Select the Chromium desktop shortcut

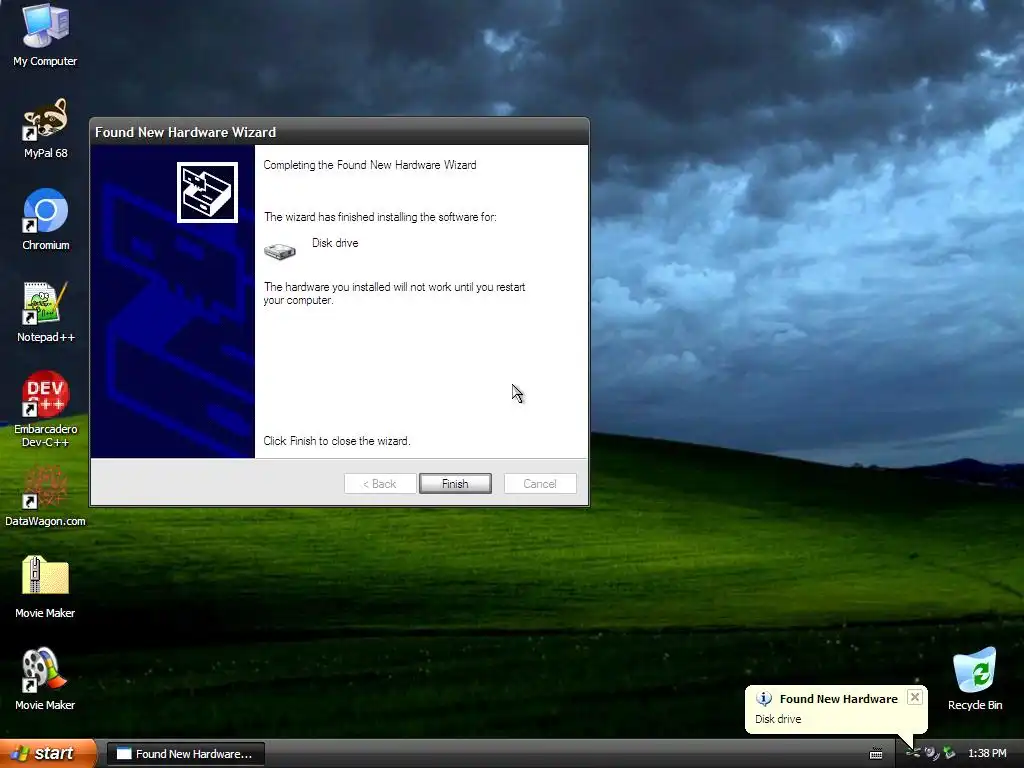tap(45, 220)
